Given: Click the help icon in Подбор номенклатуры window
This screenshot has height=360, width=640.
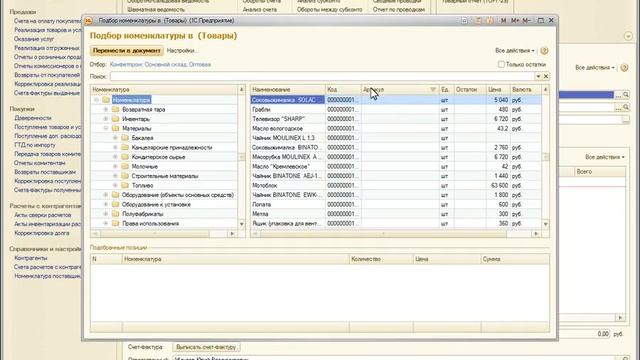Looking at the screenshot, I should [x=544, y=51].
